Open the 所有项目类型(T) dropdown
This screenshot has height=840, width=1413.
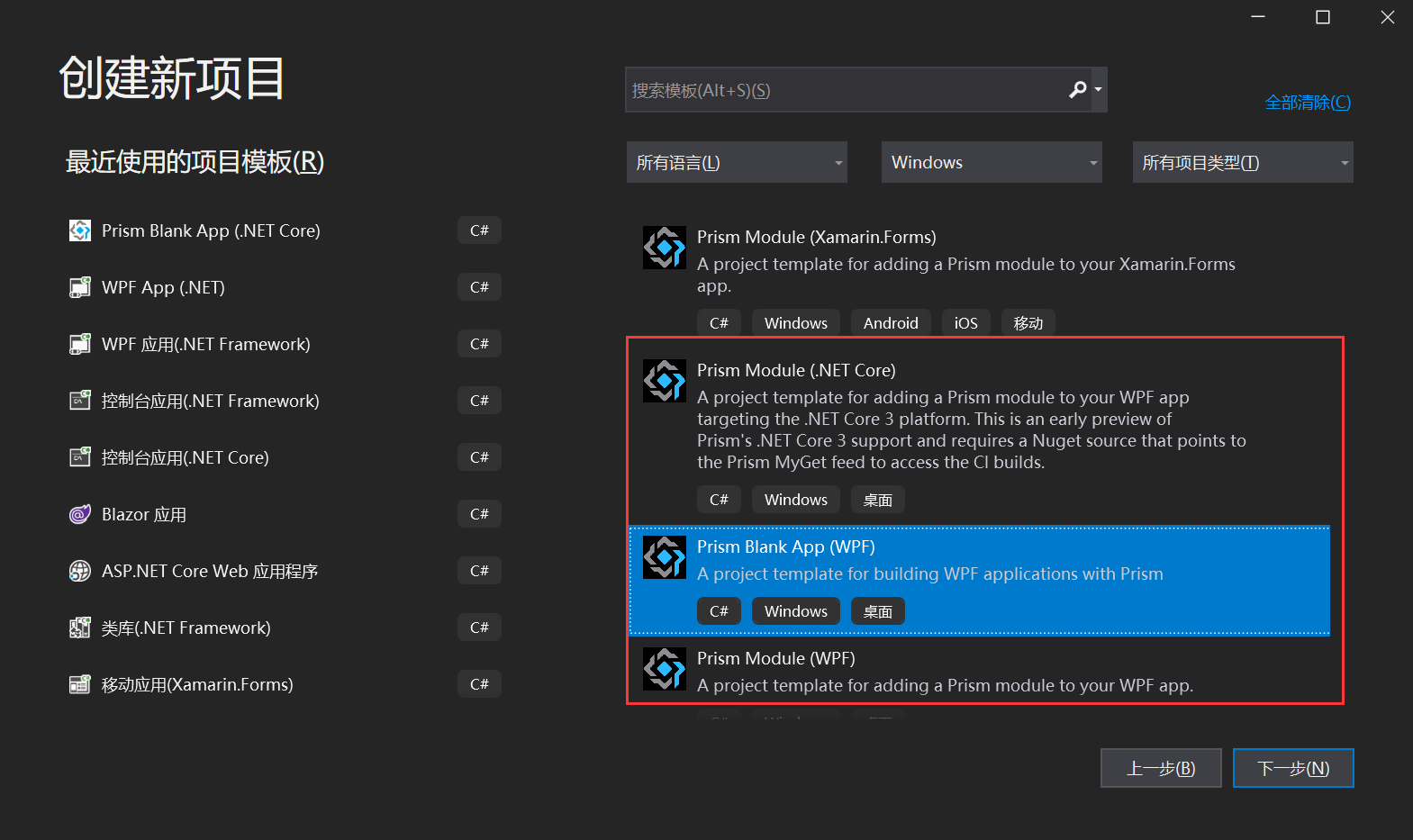pyautogui.click(x=1243, y=162)
